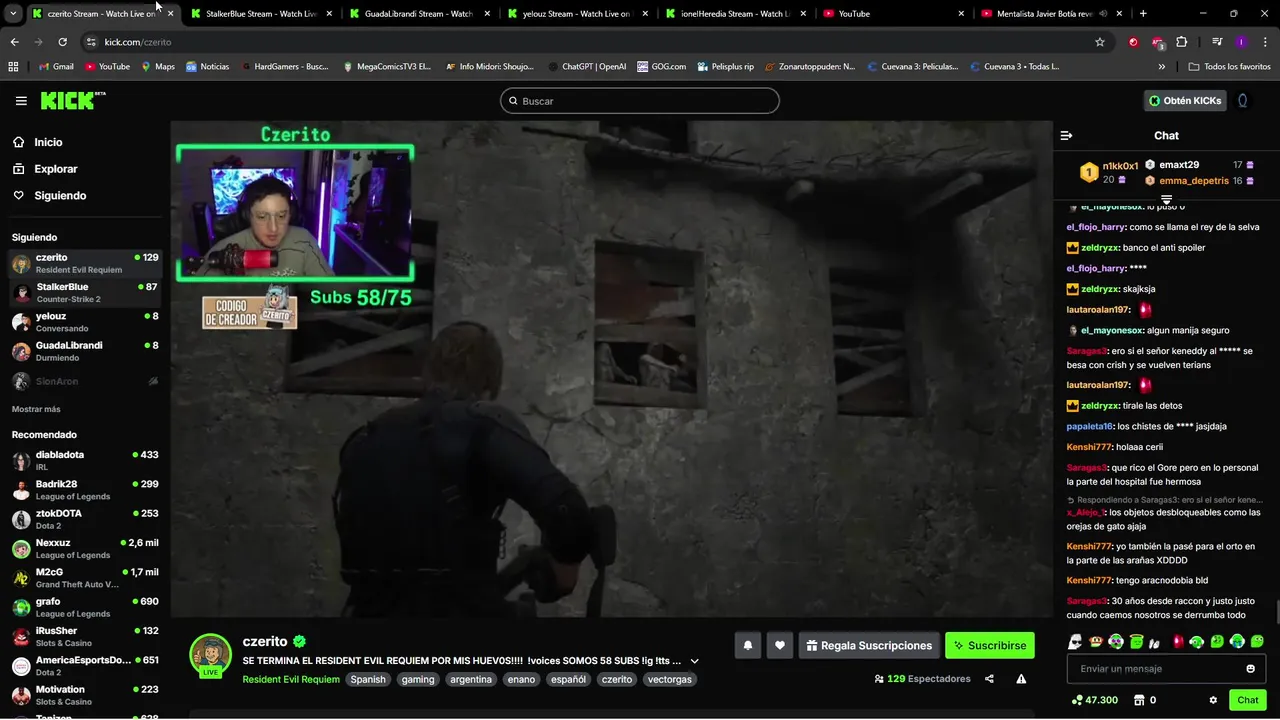Click the vectorgas tag
The height and width of the screenshot is (720, 1280).
pyautogui.click(x=669, y=680)
